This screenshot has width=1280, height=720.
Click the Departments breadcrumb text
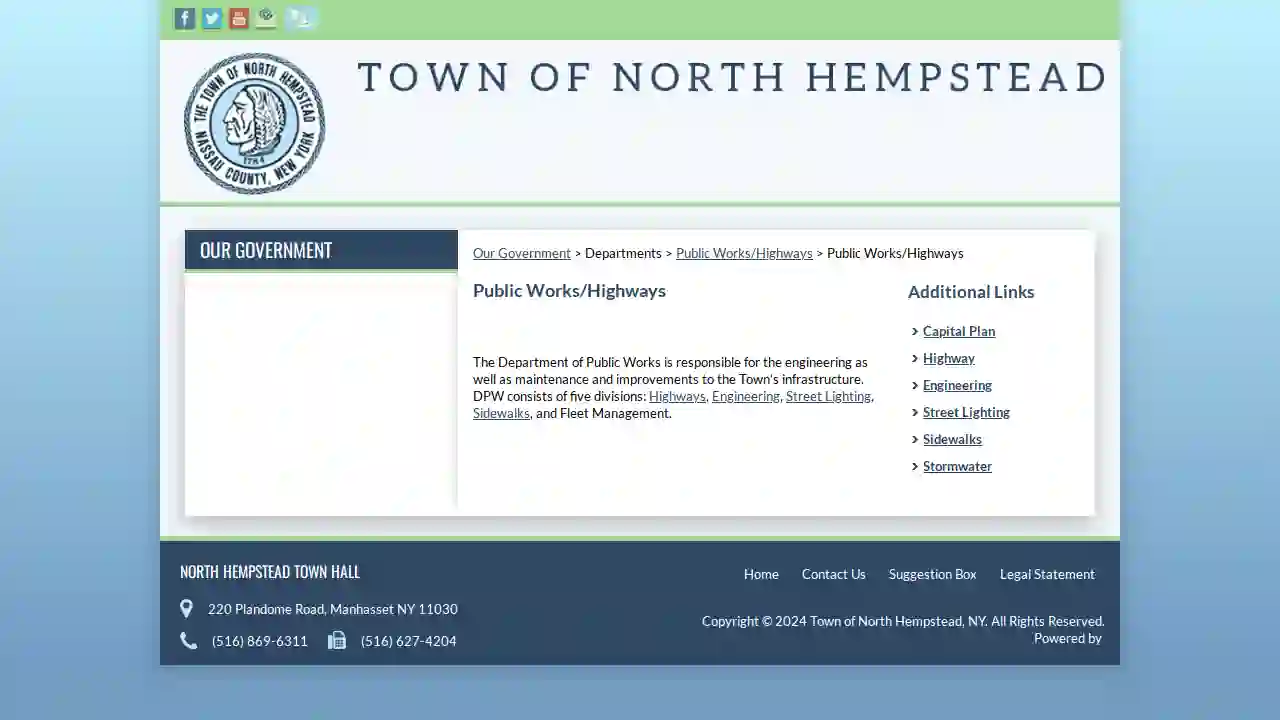pos(623,253)
